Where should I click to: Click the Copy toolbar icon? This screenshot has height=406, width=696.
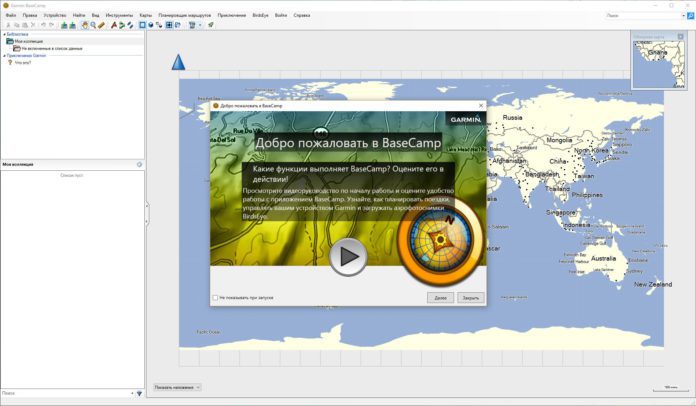point(17,25)
